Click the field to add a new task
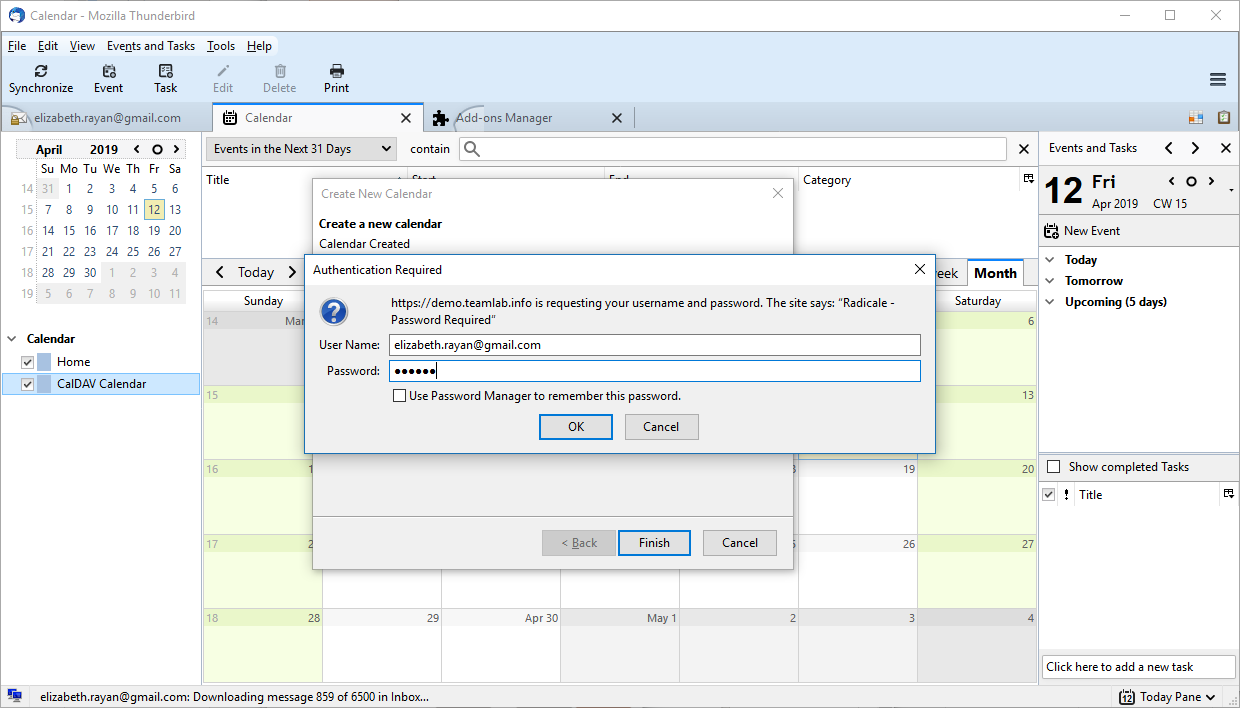This screenshot has width=1240, height=708. [1138, 666]
